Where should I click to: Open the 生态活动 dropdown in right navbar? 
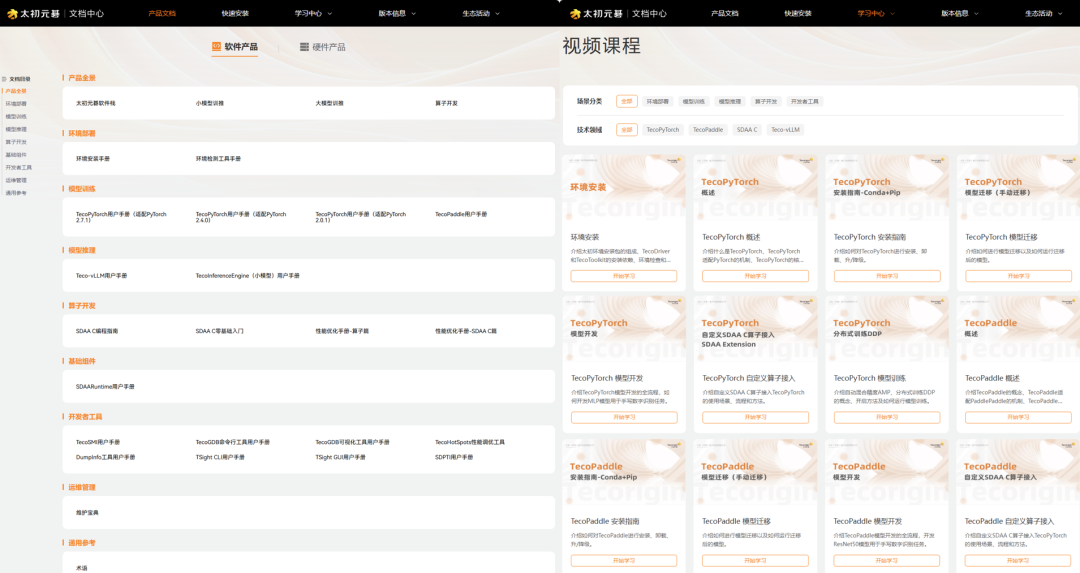tap(1041, 13)
